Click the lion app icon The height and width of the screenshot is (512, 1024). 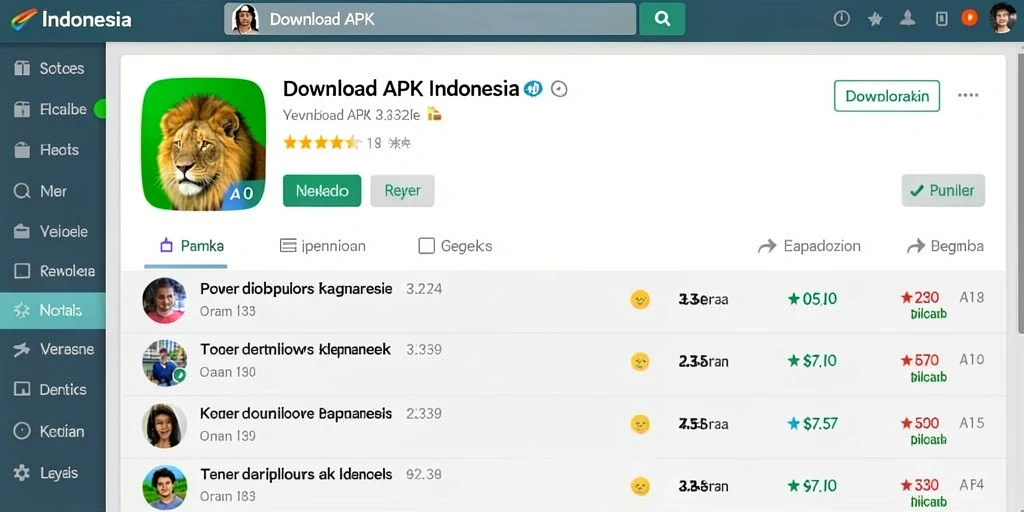point(204,144)
